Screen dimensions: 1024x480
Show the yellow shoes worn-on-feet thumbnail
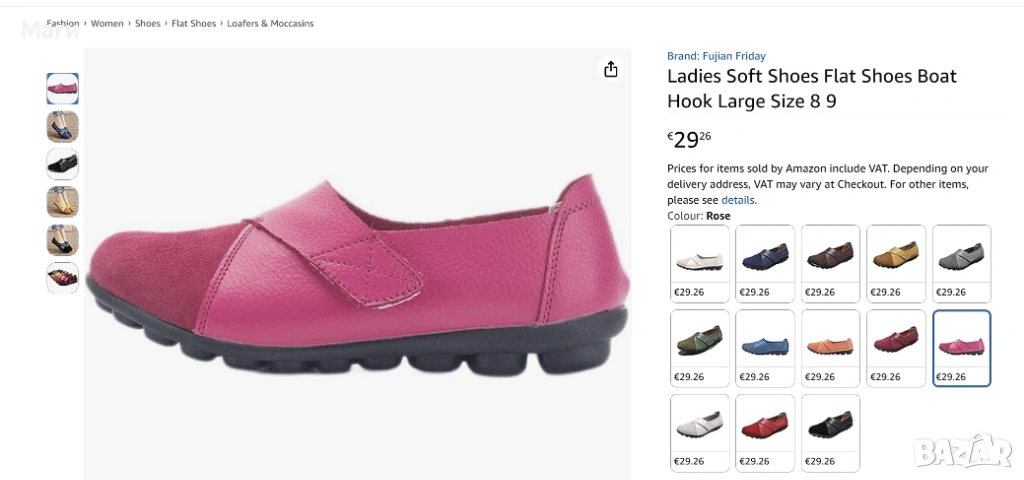tap(62, 202)
